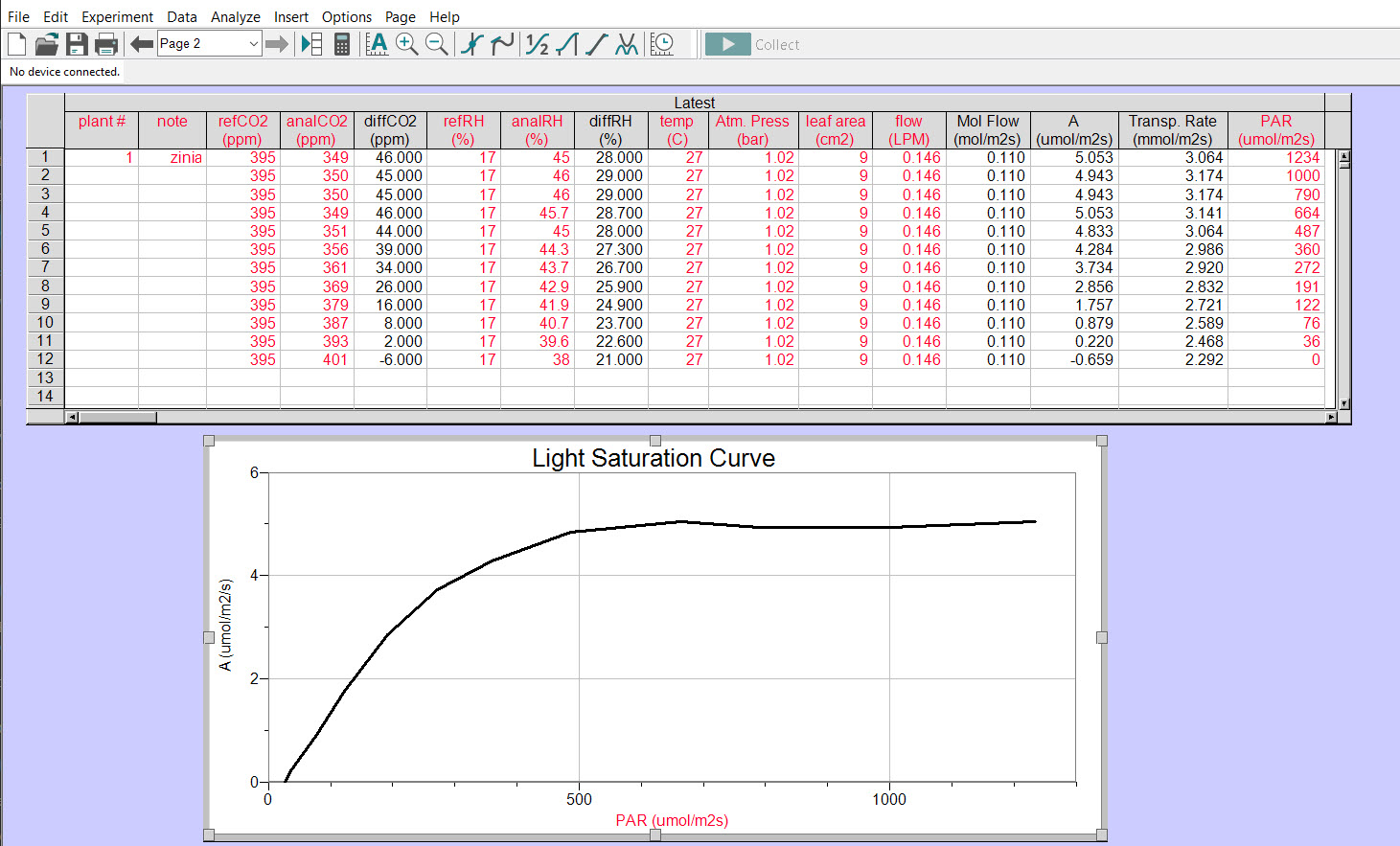Open the Data Collection clock icon
The image size is (1400, 846).
click(662, 44)
